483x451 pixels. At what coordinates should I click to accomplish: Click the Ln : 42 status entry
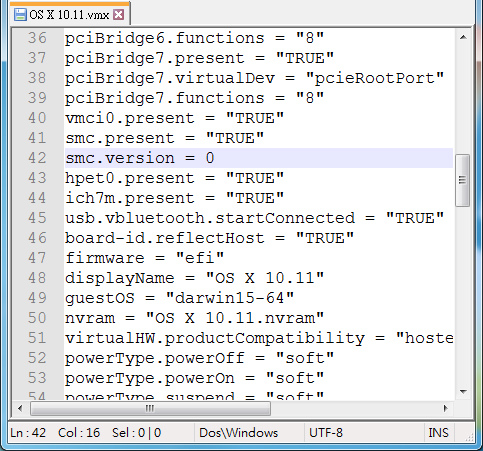tap(28, 433)
